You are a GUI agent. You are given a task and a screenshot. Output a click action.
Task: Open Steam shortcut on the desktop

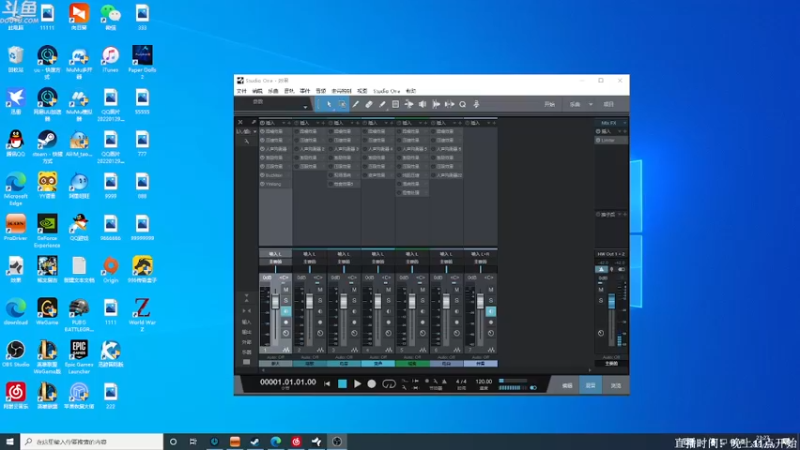47,145
